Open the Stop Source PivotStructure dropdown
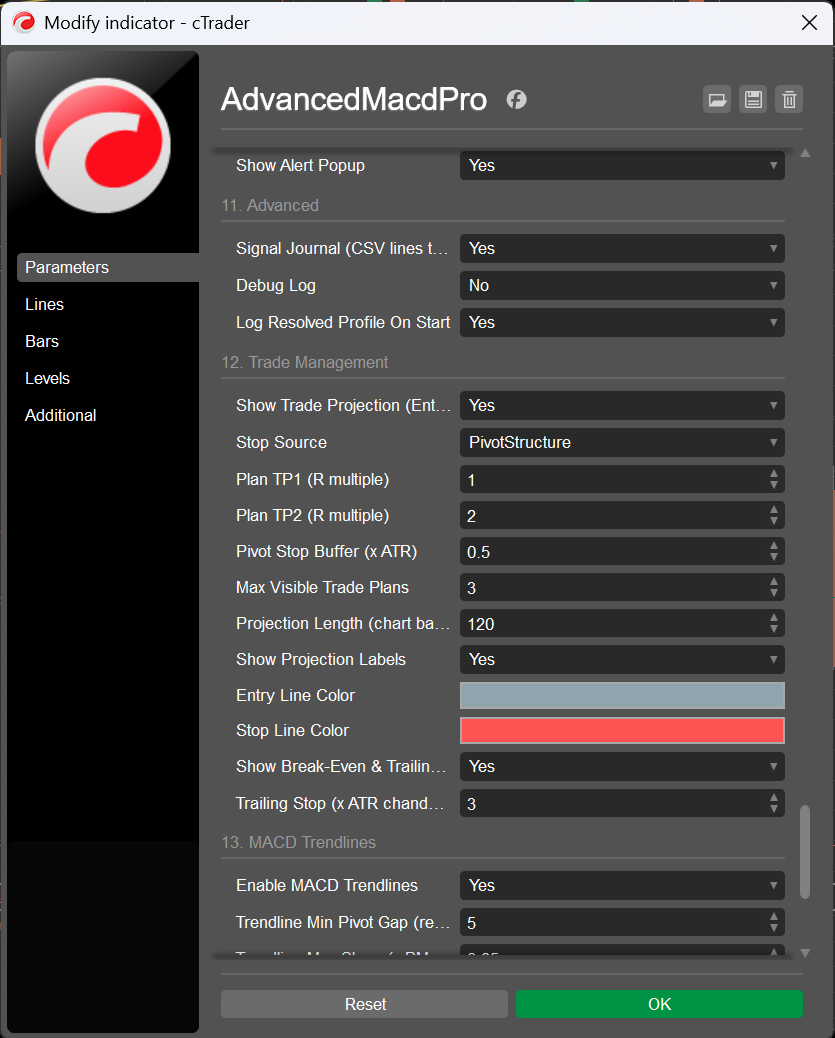The width and height of the screenshot is (835, 1038). tap(622, 443)
